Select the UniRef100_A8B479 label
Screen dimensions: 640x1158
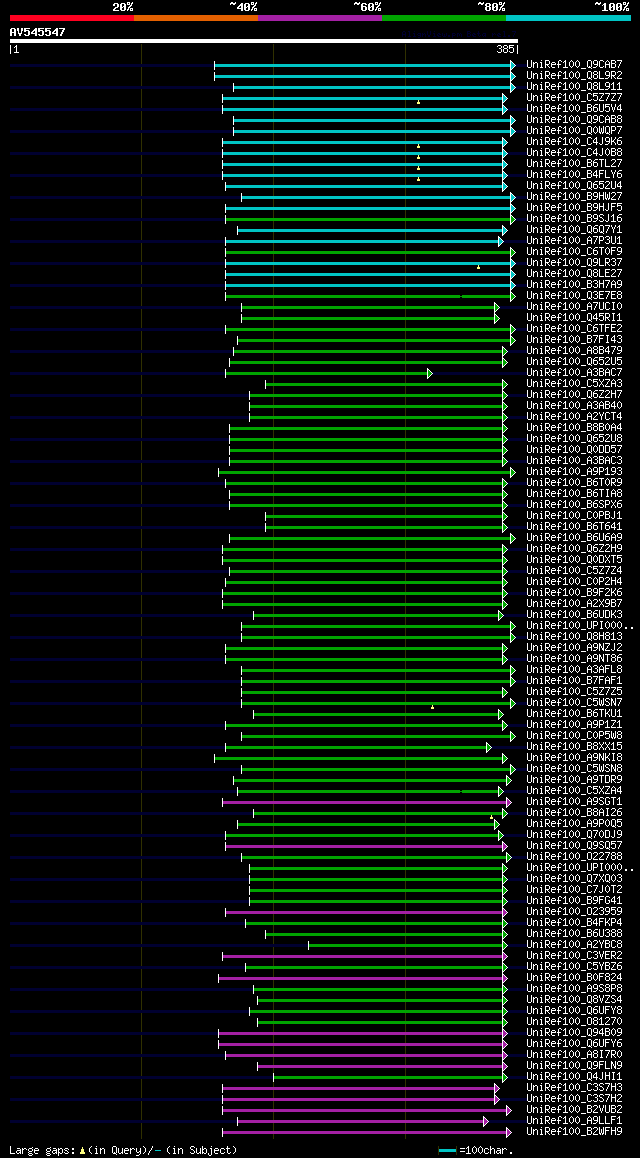(x=574, y=351)
